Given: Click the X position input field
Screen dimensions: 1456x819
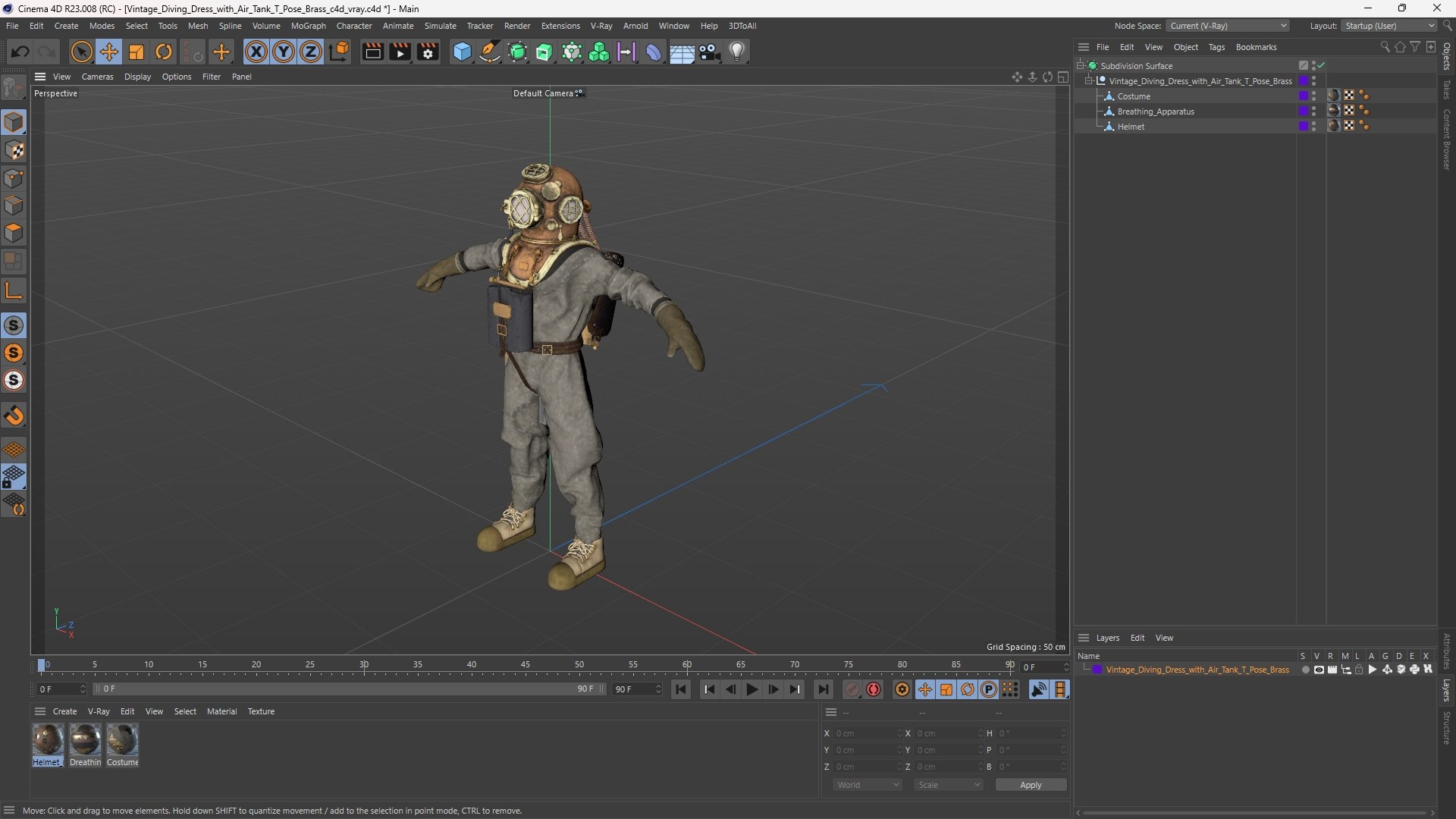Looking at the screenshot, I should pyautogui.click(x=869, y=733).
